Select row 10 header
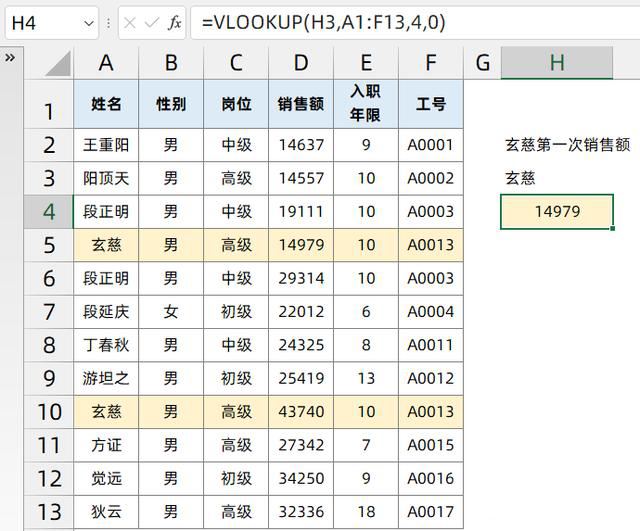The width and height of the screenshot is (640, 531). (x=49, y=411)
